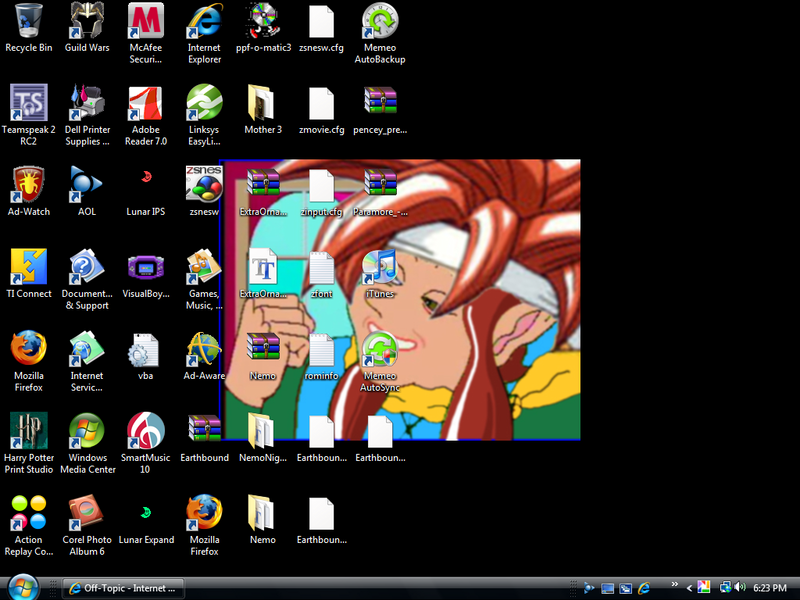Open the Harry Potter Print Studio shortcut
Viewport: 800px width, 600px height.
[28, 431]
